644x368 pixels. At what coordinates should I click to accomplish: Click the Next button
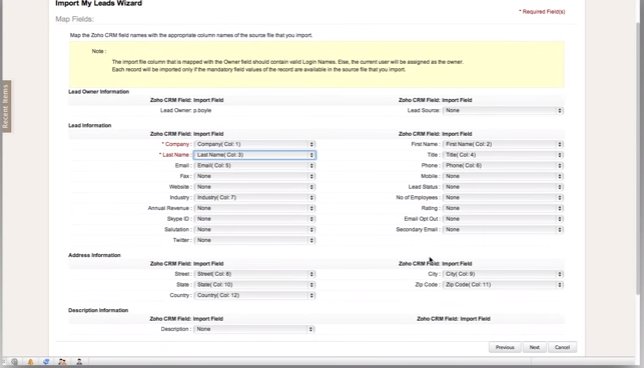click(534, 347)
